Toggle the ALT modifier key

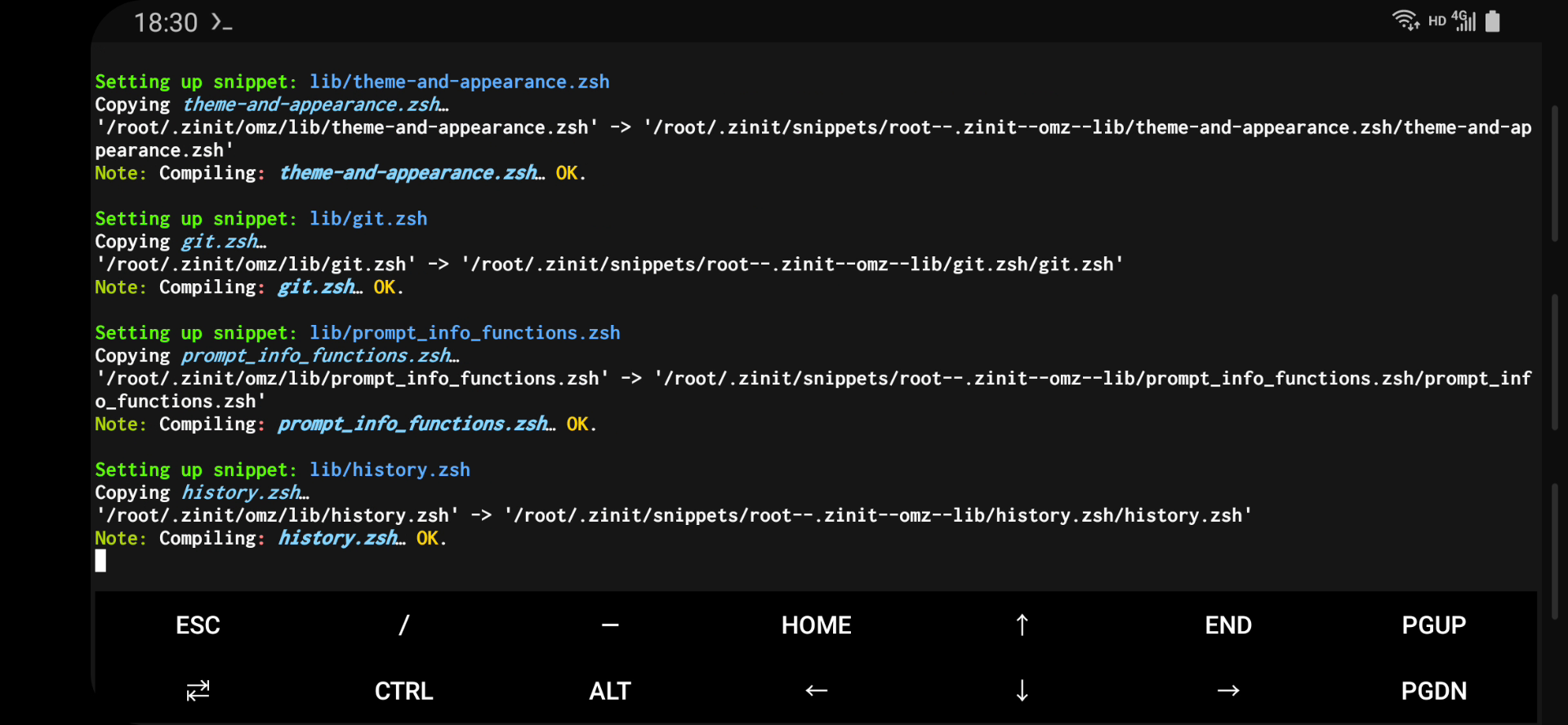[610, 691]
